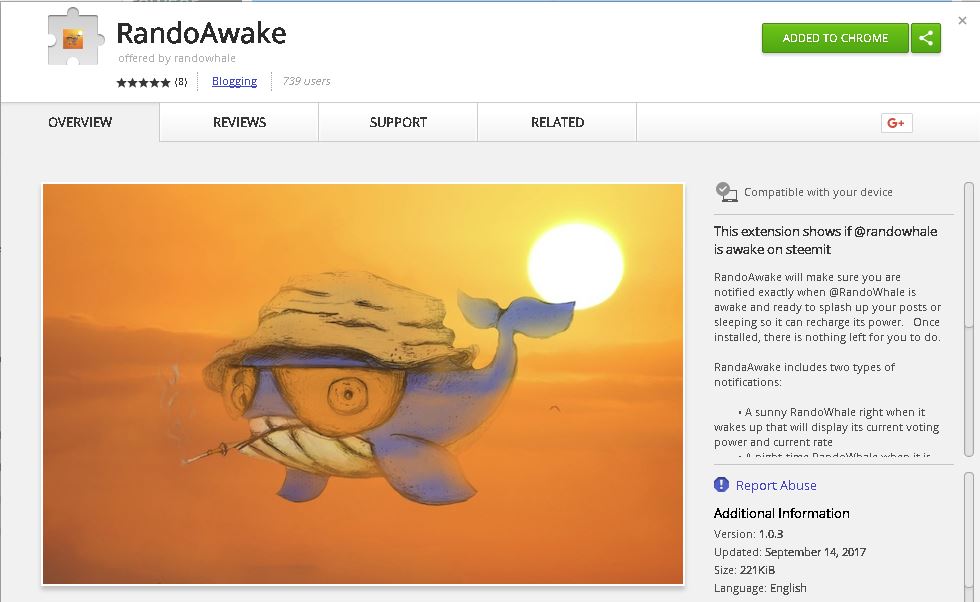Click the green share icon button
This screenshot has height=602, width=980.
(x=926, y=38)
